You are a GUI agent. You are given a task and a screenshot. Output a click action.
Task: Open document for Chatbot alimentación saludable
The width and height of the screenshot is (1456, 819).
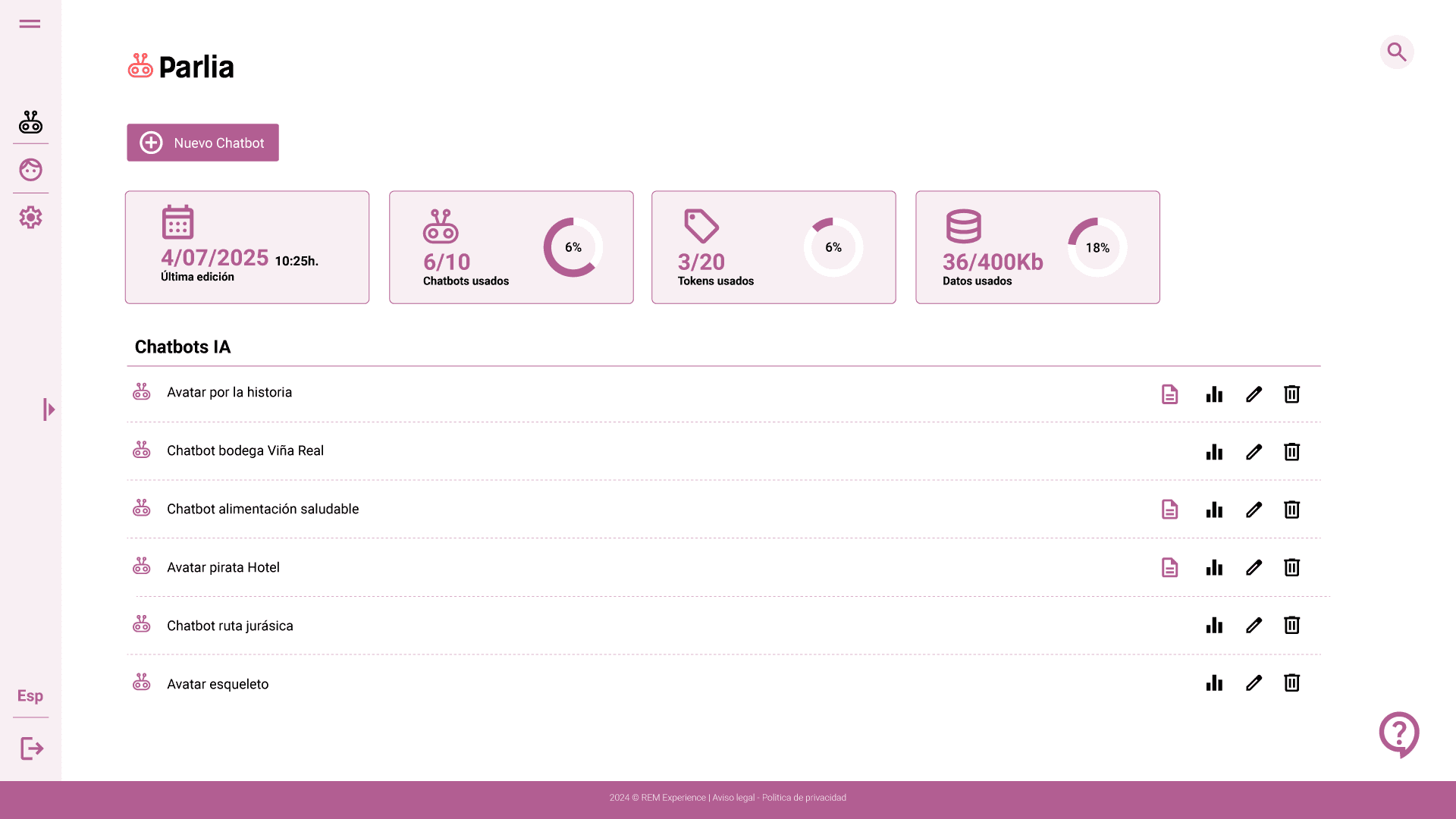point(1169,510)
